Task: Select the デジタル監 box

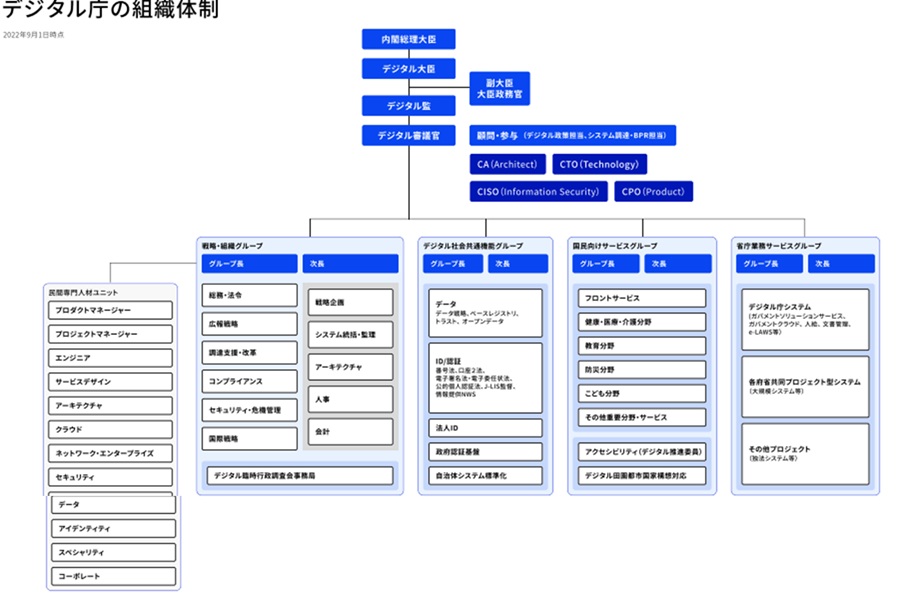Action: pyautogui.click(x=408, y=105)
